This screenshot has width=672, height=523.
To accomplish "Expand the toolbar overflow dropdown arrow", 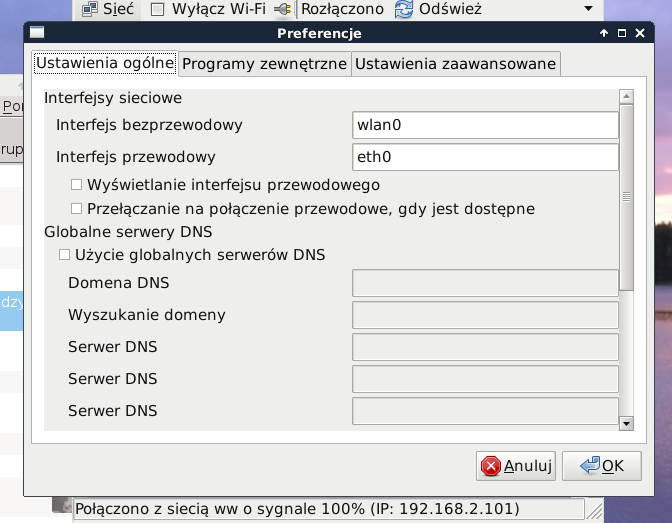I will tap(587, 10).
